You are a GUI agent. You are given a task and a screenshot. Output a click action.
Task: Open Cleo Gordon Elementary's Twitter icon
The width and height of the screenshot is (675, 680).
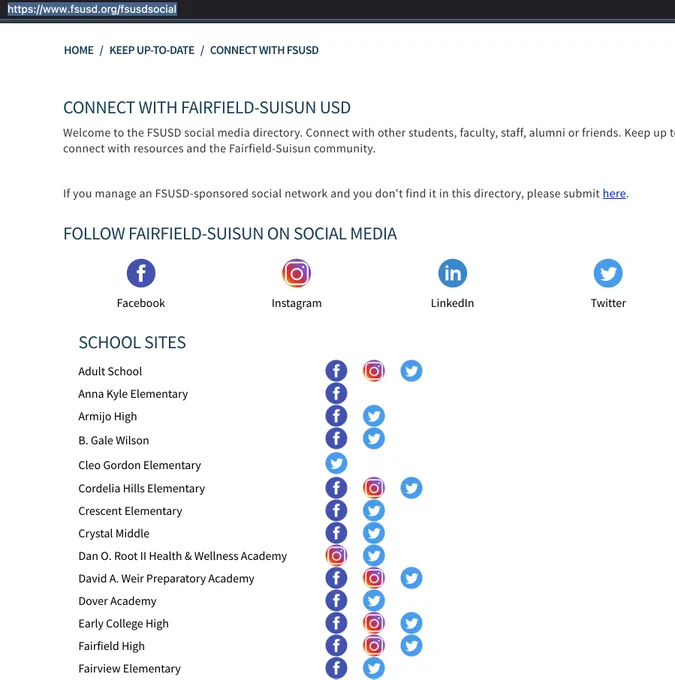[x=336, y=463]
